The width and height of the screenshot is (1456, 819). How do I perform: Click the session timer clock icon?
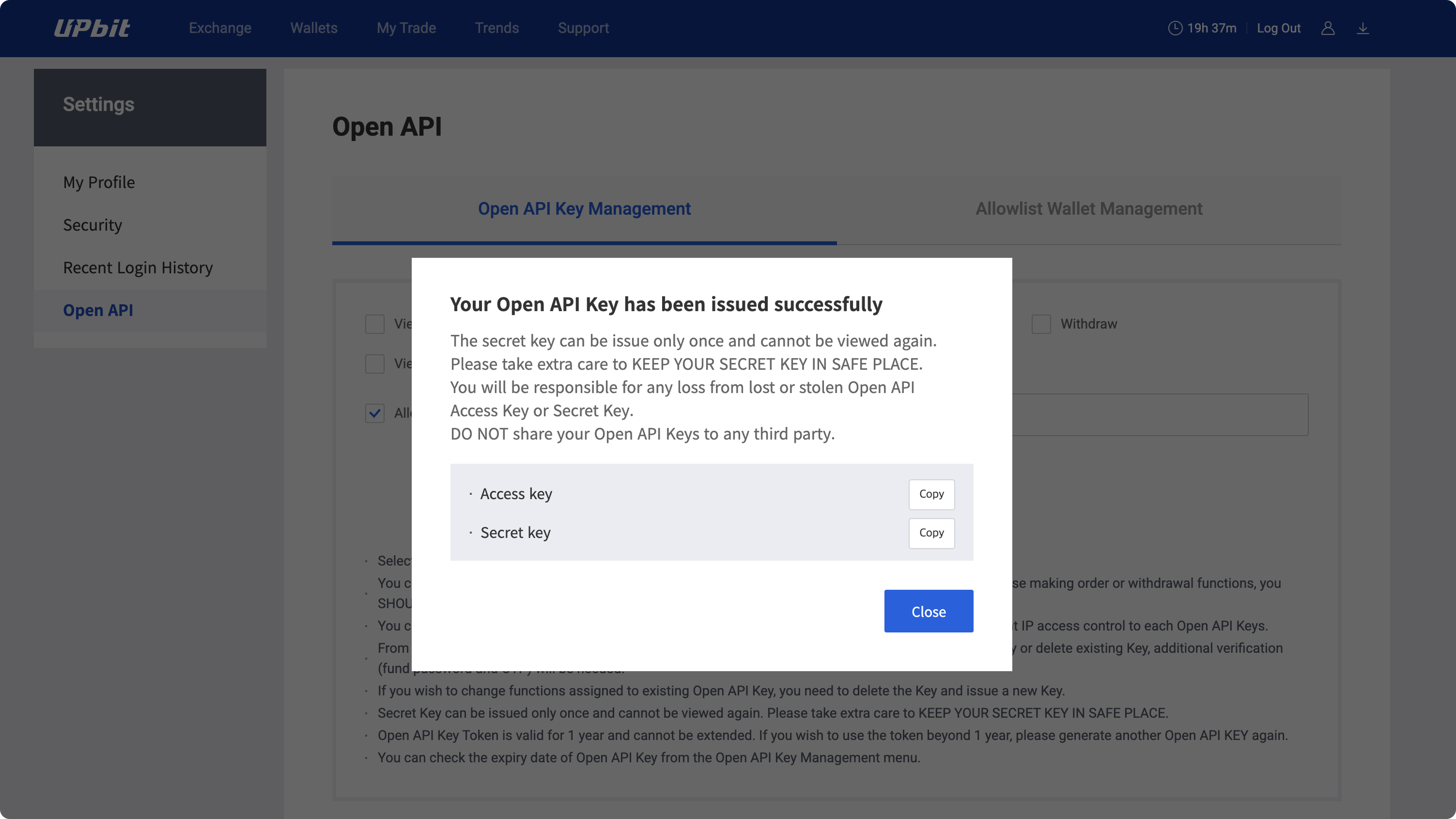tap(1175, 28)
